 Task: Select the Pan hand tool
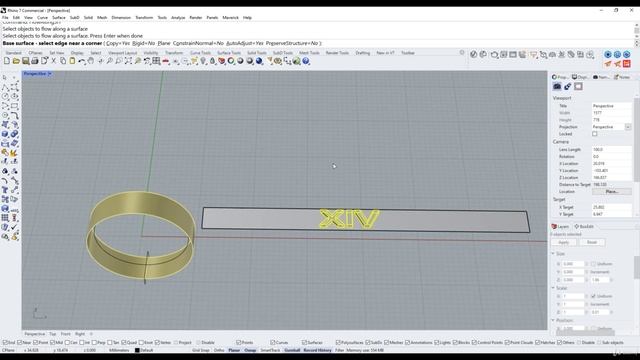91,61
